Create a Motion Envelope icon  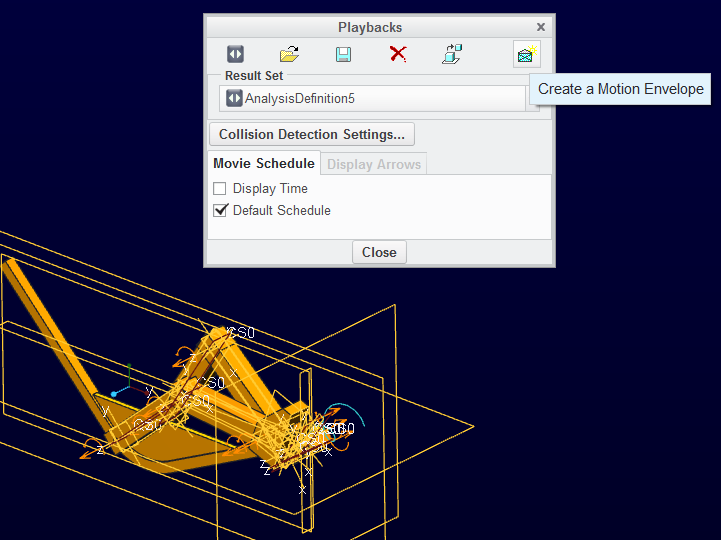coord(526,54)
